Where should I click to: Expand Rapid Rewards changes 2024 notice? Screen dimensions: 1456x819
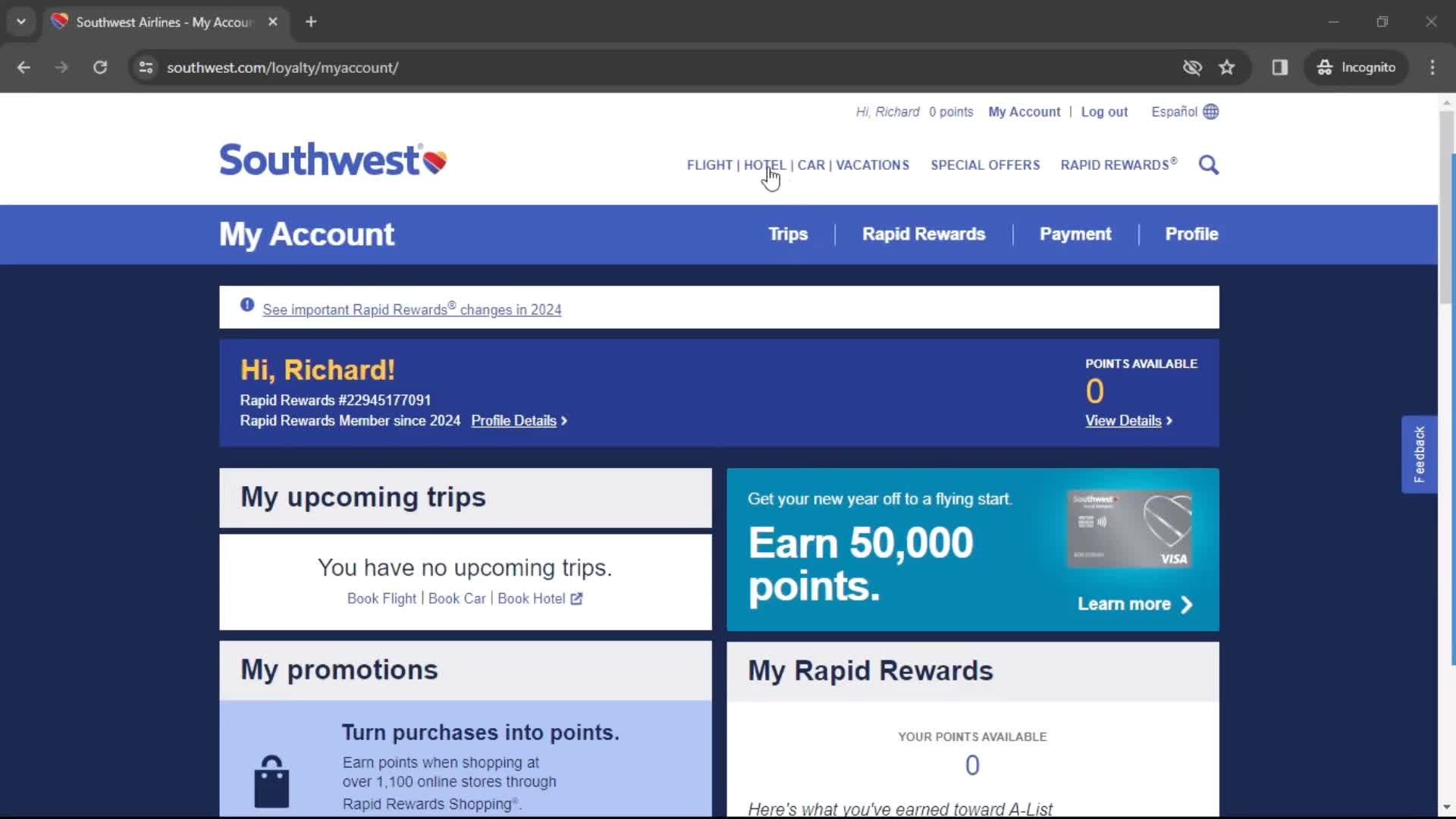(x=412, y=309)
